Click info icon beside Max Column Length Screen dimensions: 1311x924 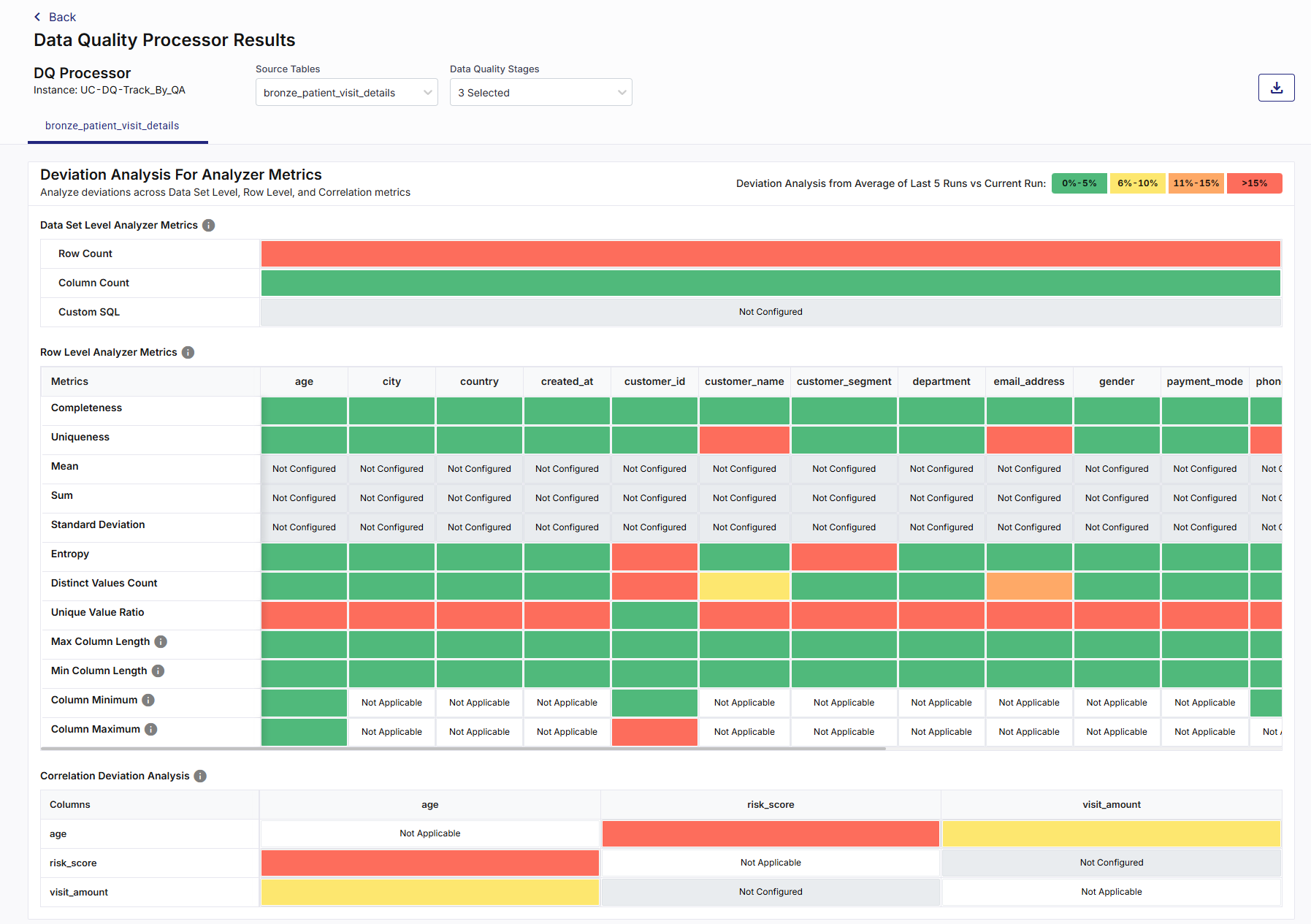coord(161,641)
